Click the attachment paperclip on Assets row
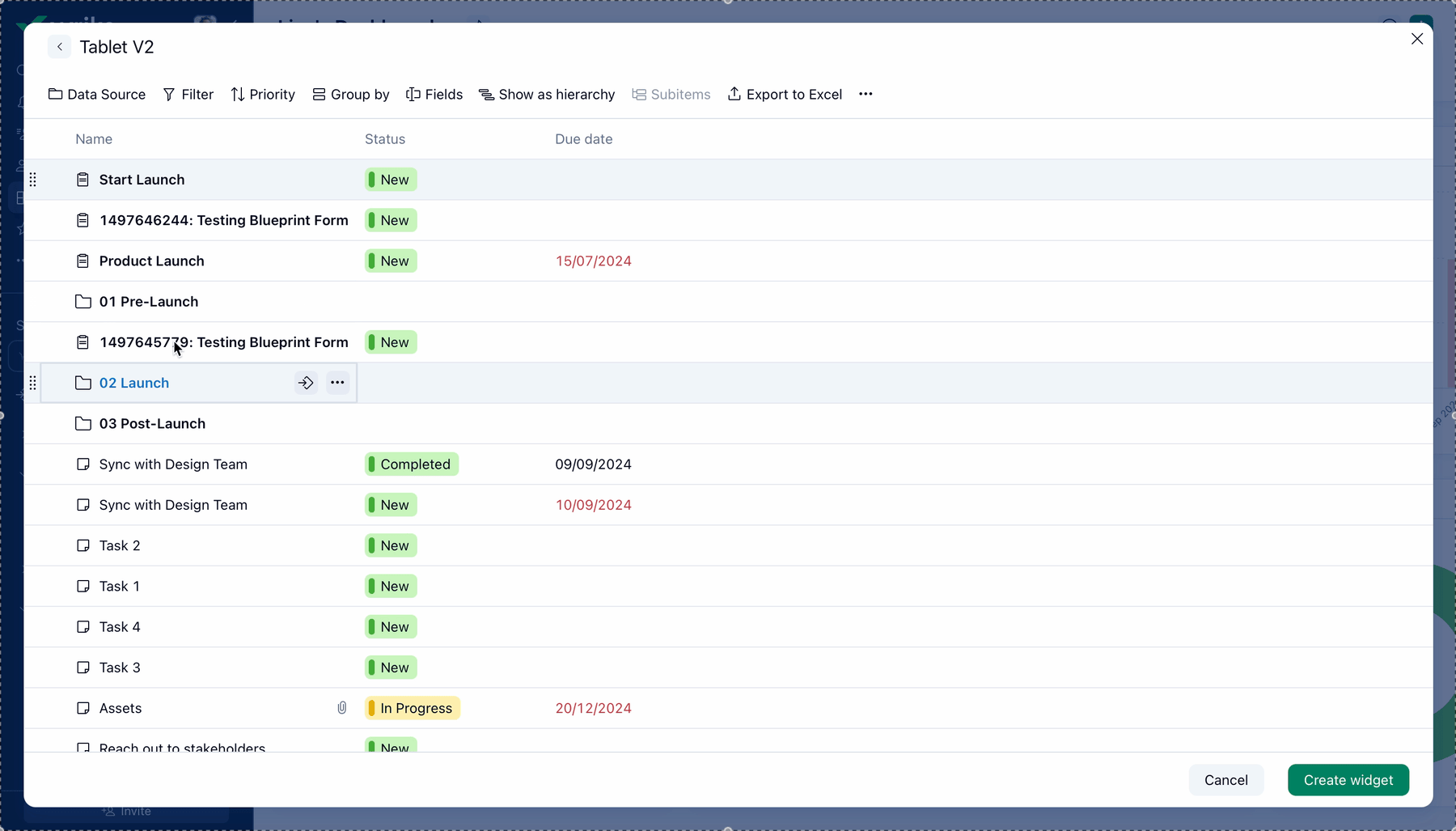This screenshot has width=1456, height=831. tap(342, 708)
